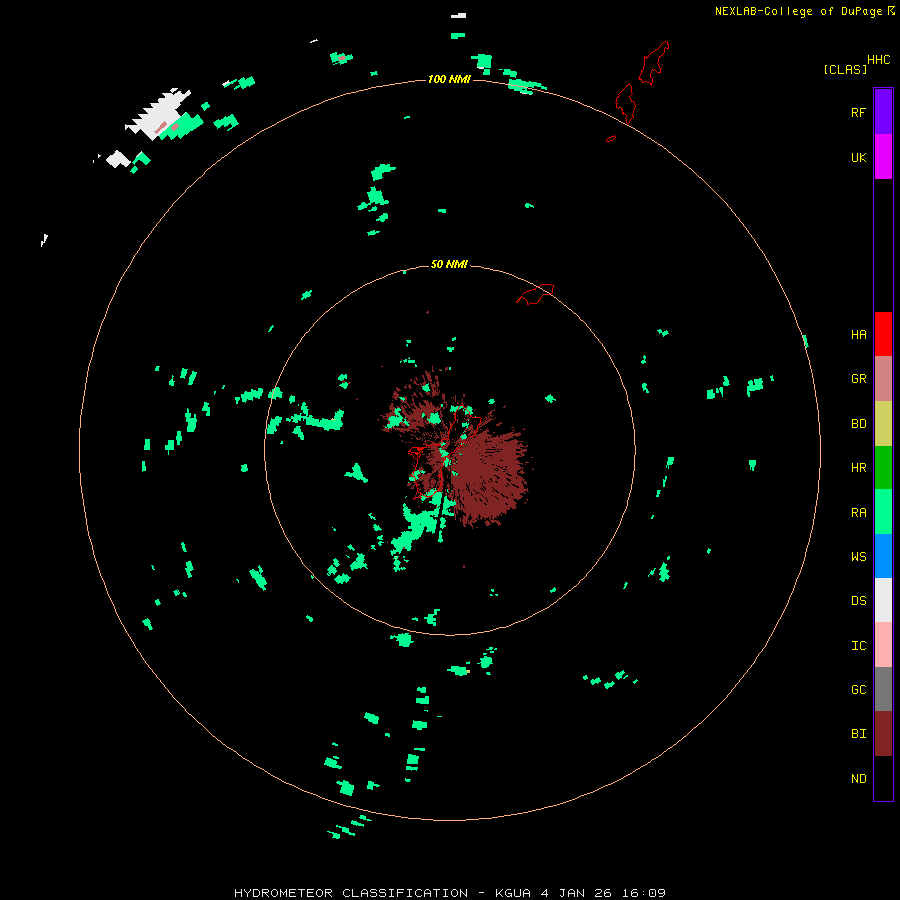Select the IC pink legend swatch

tap(883, 645)
